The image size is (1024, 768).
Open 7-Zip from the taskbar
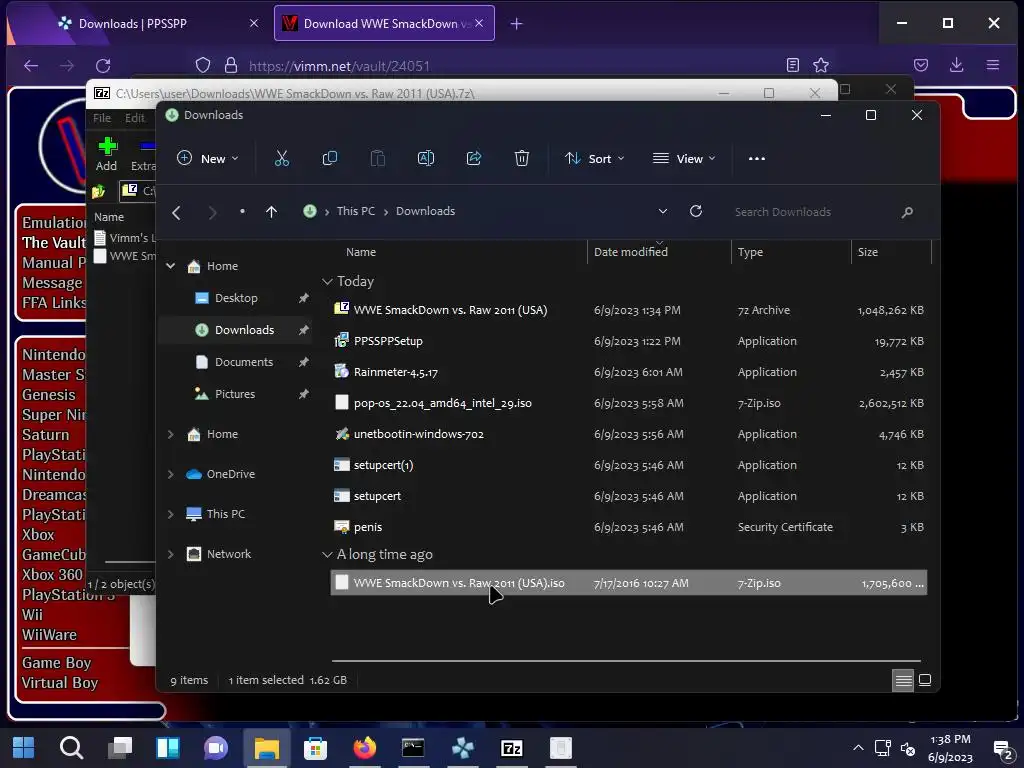tap(511, 748)
